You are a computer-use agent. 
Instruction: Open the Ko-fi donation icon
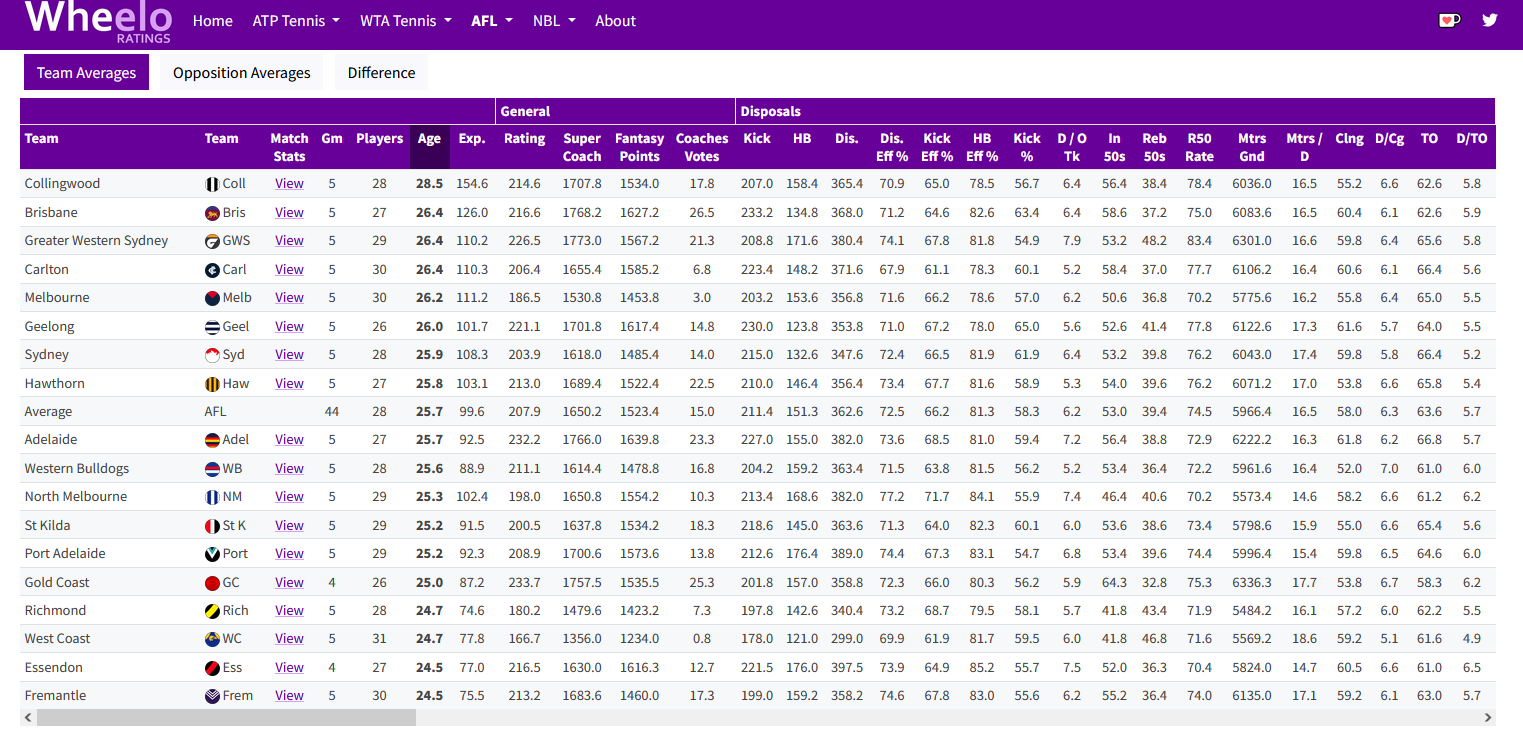[1449, 20]
